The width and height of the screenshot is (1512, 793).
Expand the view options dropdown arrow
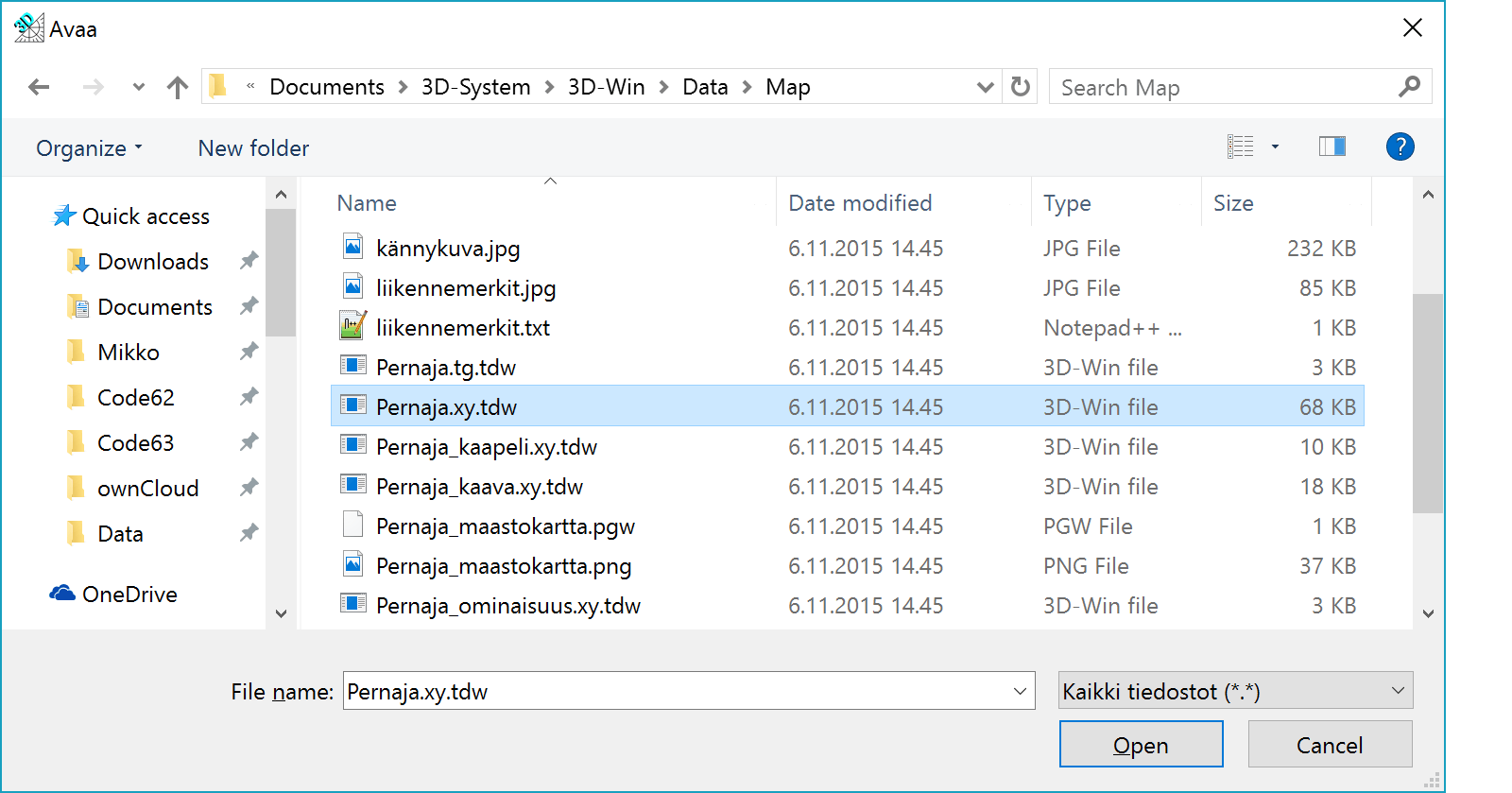click(1275, 147)
